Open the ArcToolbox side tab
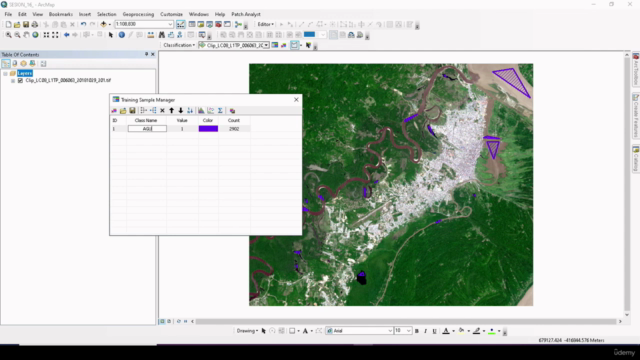The height and width of the screenshot is (360, 640). pyautogui.click(x=636, y=69)
